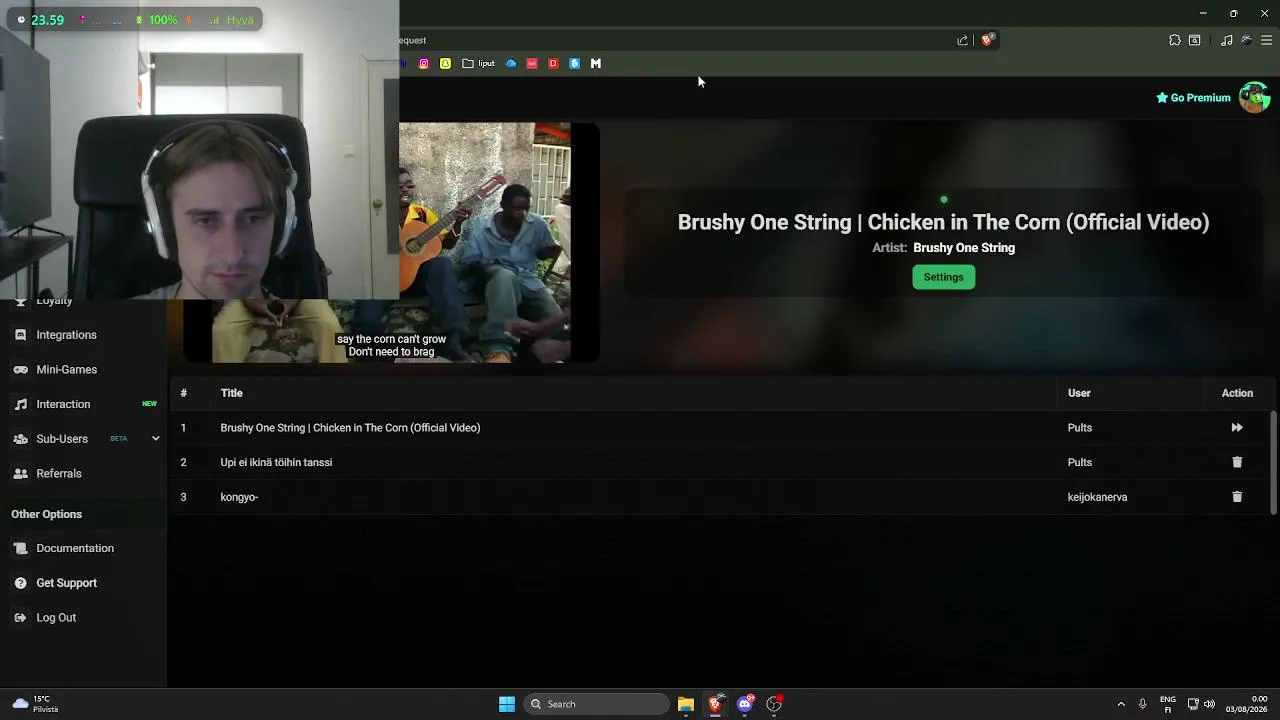Click the green Settings button
The width and height of the screenshot is (1280, 720).
click(944, 277)
